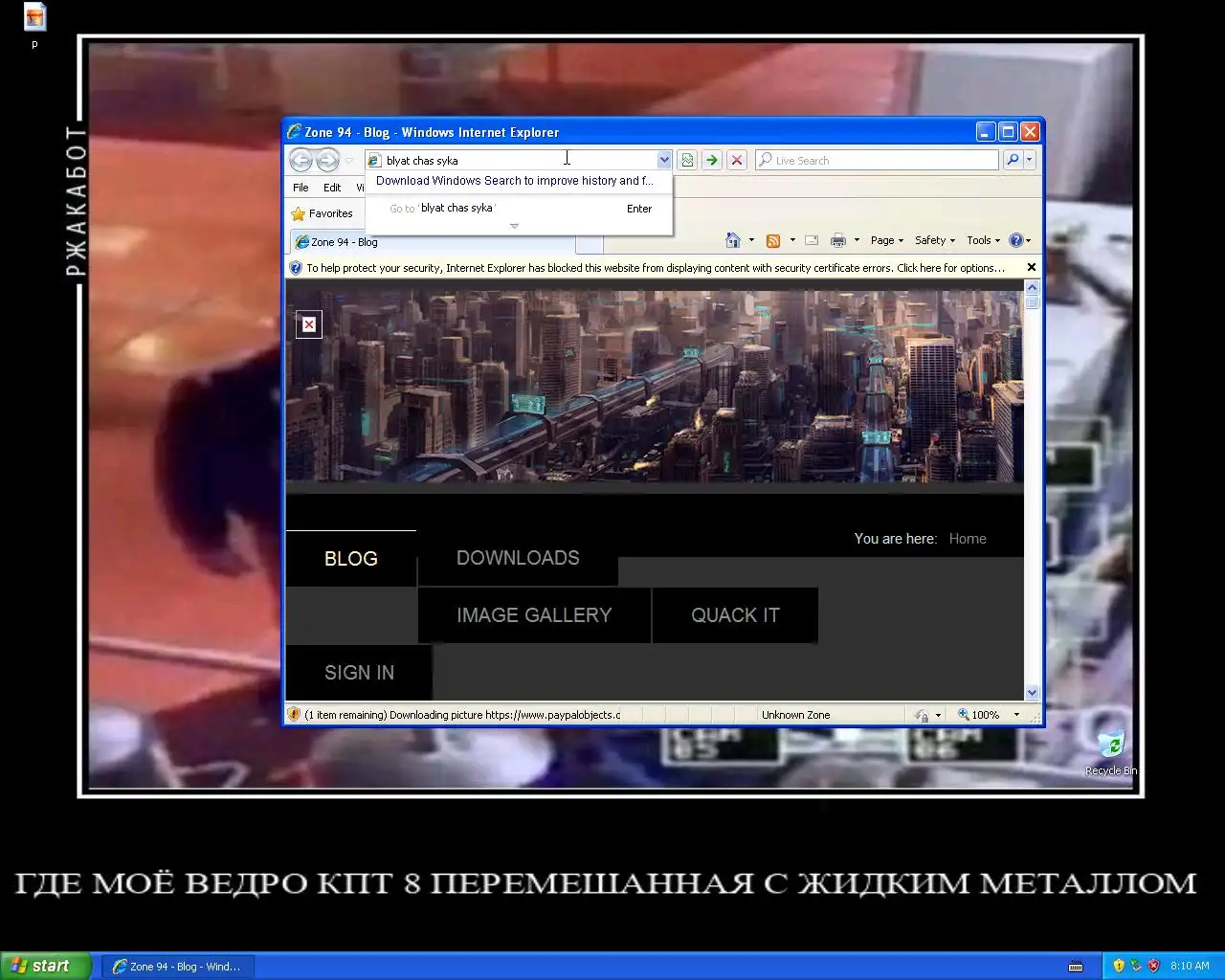The image size is (1225, 980).
Task: Select 'Go to blyat chas syka' suggestion
Action: (520, 209)
